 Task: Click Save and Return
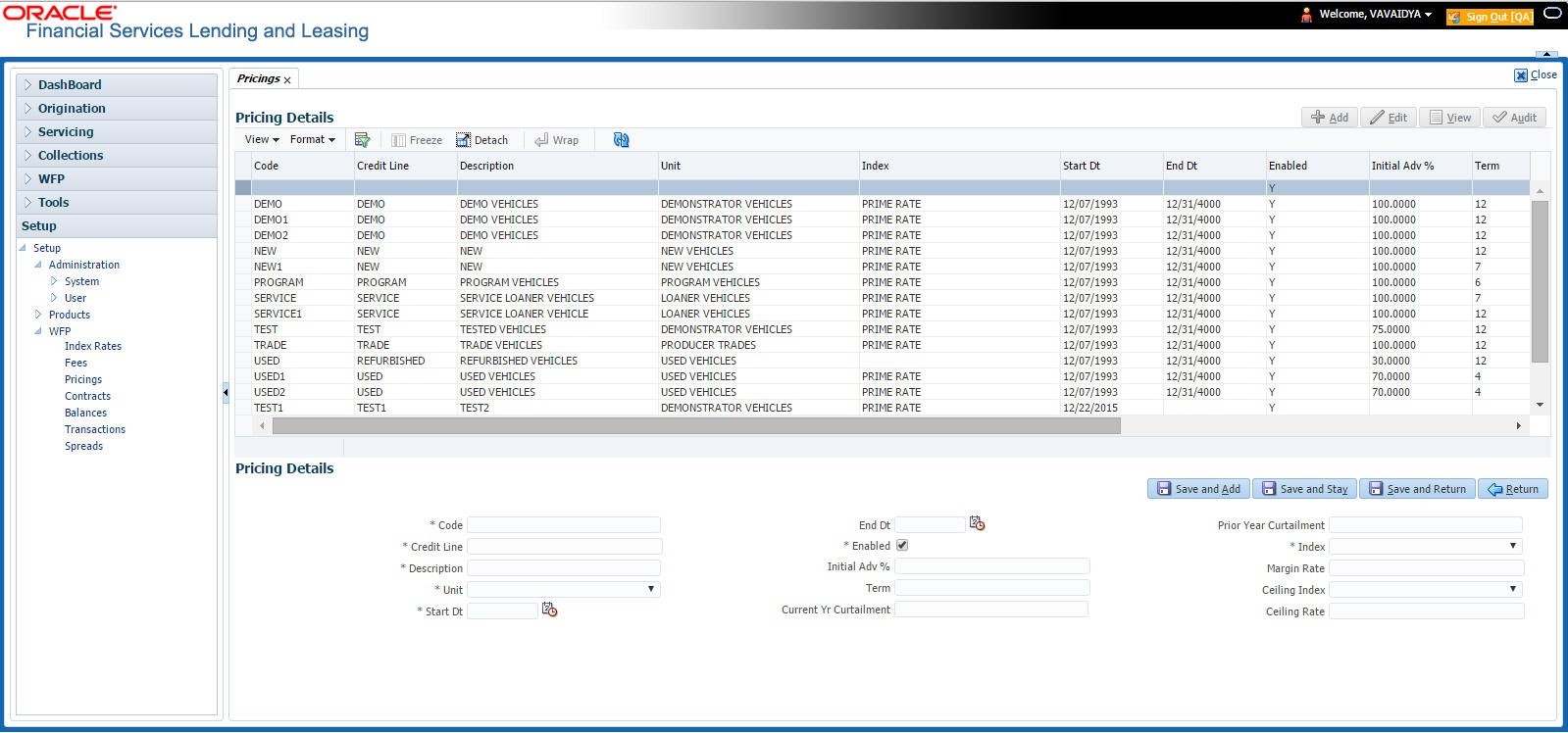[1417, 489]
